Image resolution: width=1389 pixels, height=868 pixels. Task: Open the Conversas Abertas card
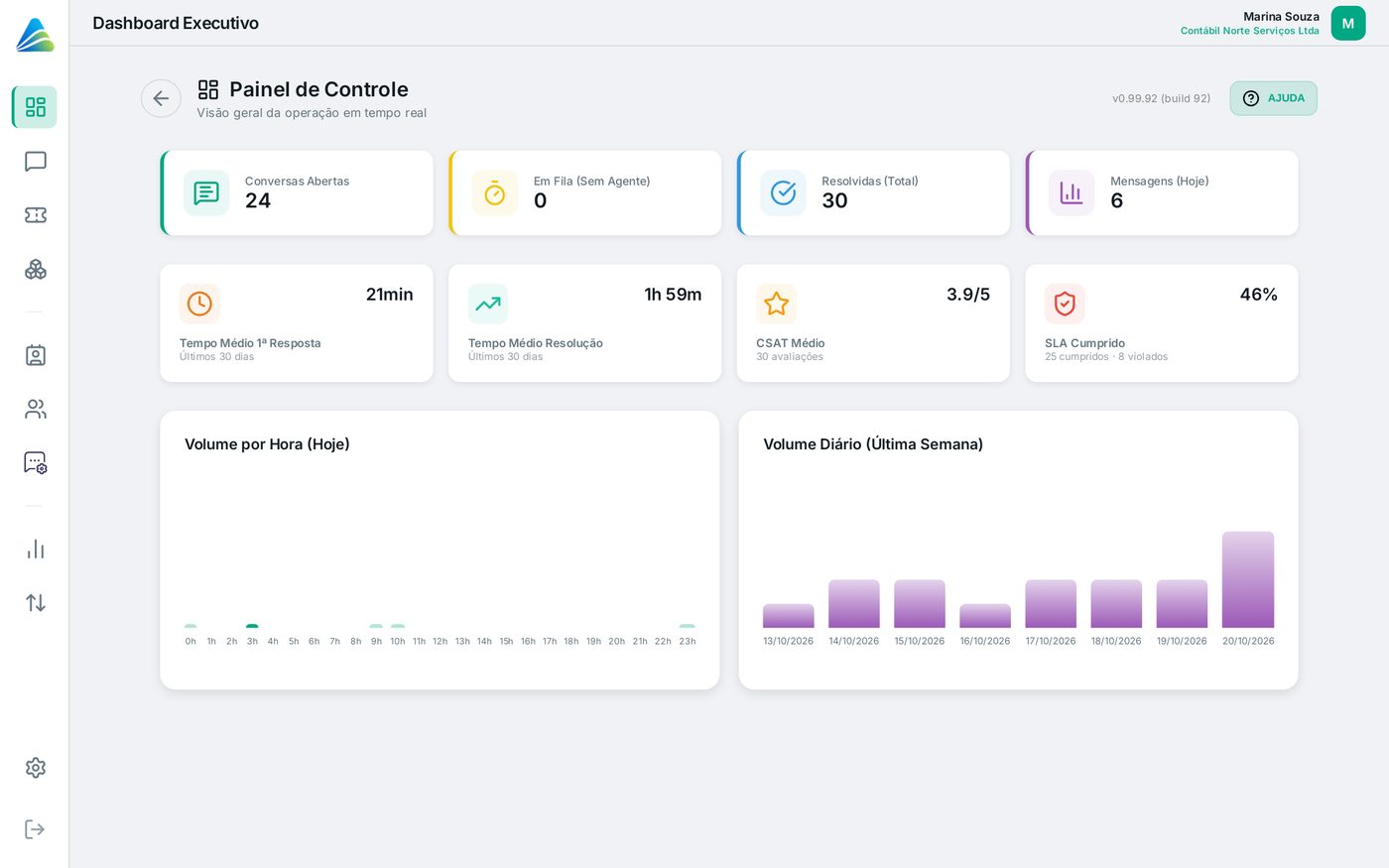click(x=297, y=192)
